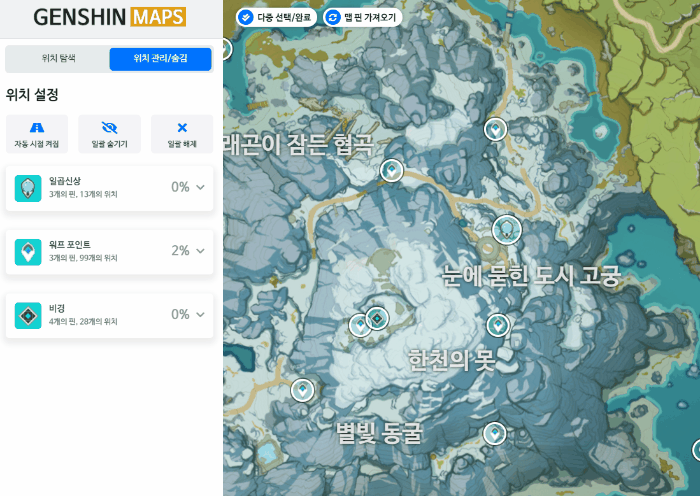Click the topmost waypoint pin on map

tap(495, 129)
